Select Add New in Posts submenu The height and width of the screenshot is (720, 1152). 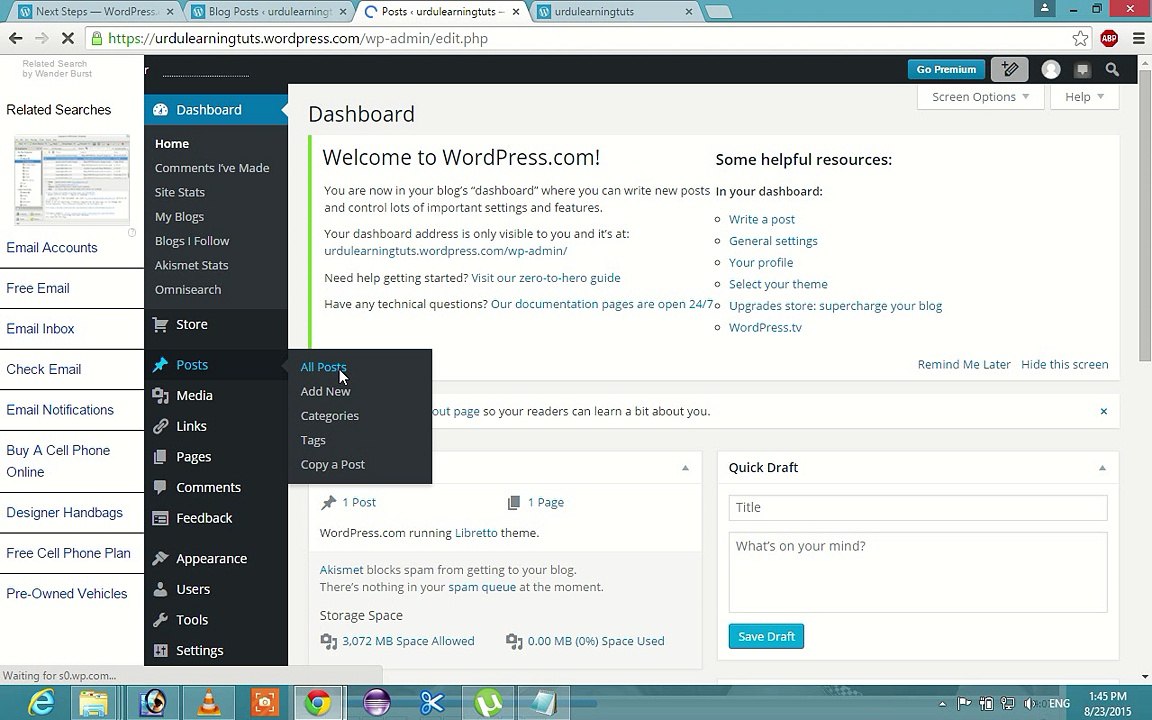point(325,392)
